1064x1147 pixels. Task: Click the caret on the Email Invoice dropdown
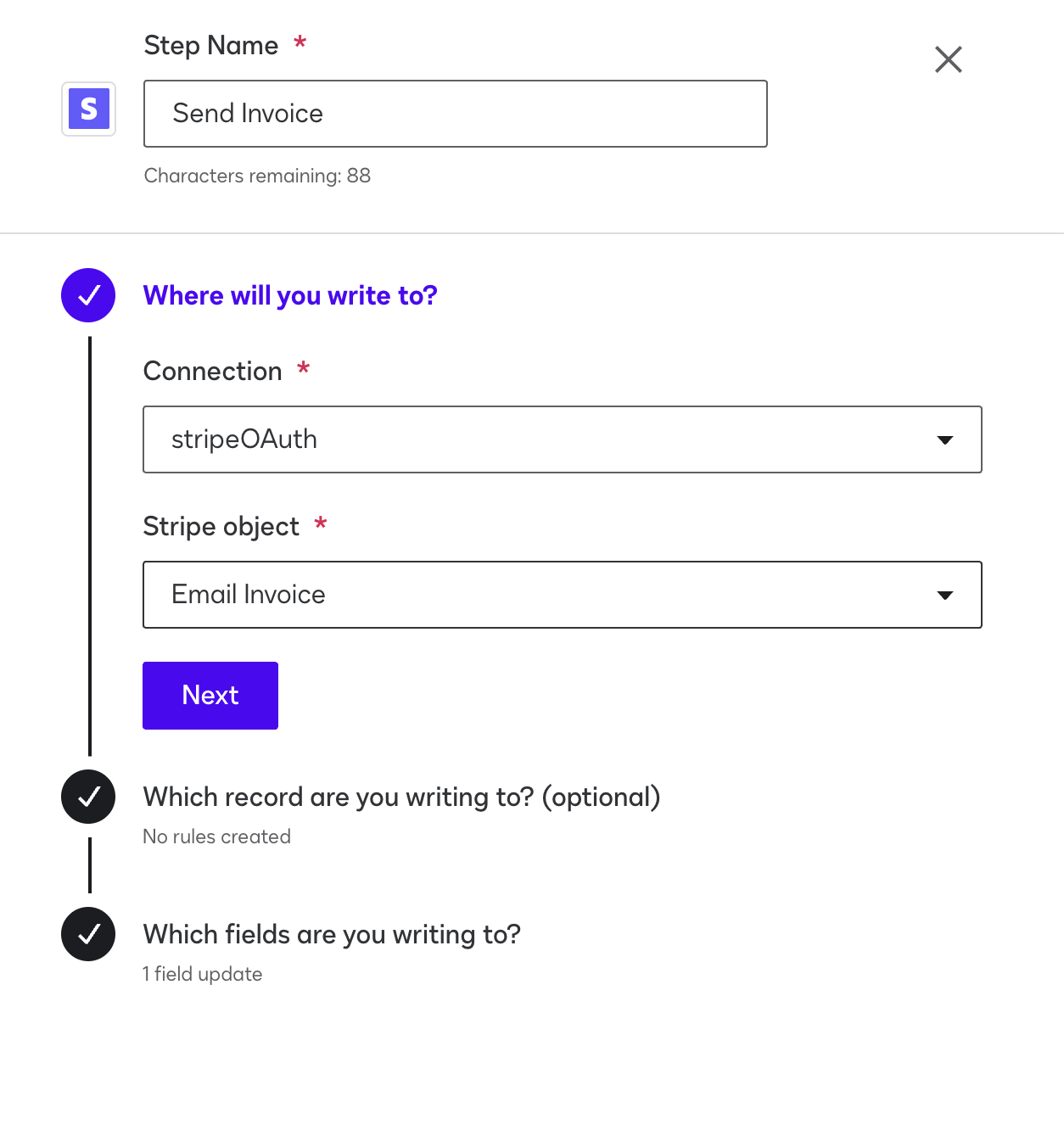pyautogui.click(x=945, y=595)
